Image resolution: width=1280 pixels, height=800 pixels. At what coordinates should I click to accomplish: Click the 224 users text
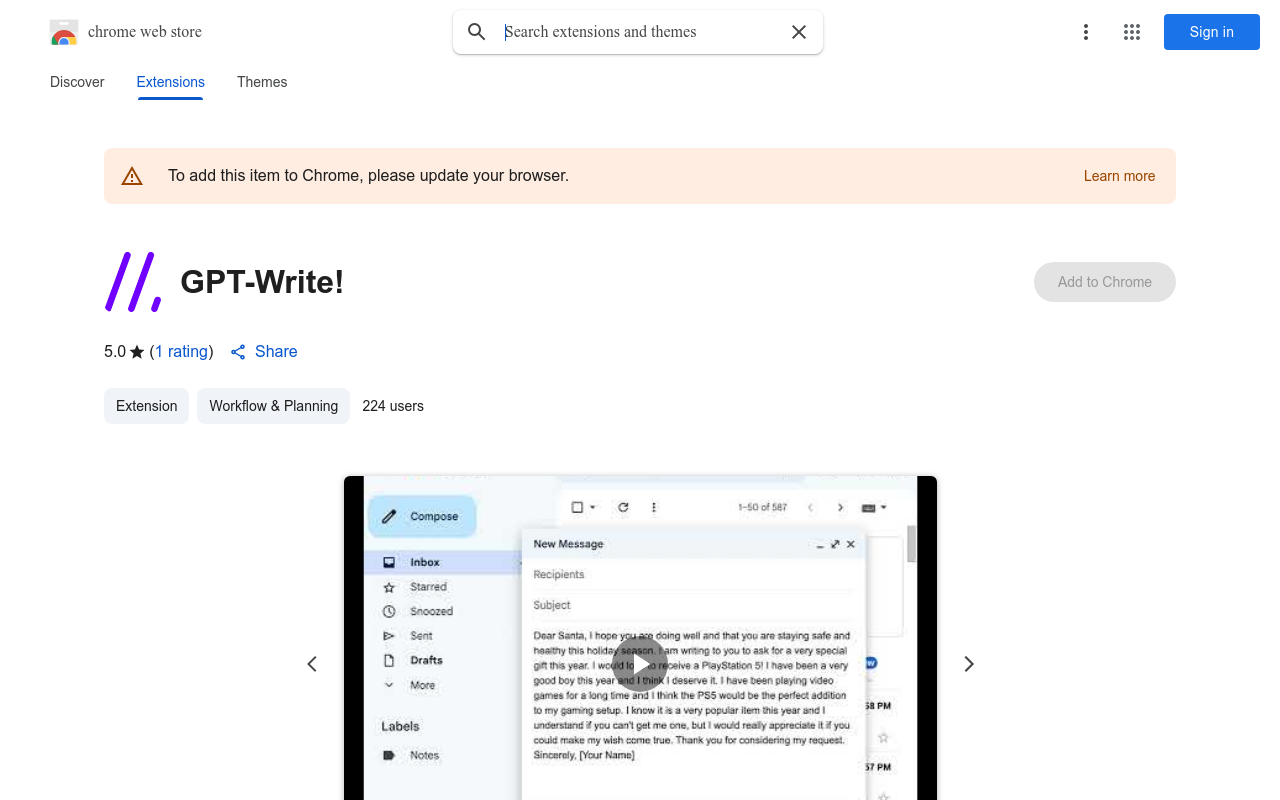393,406
